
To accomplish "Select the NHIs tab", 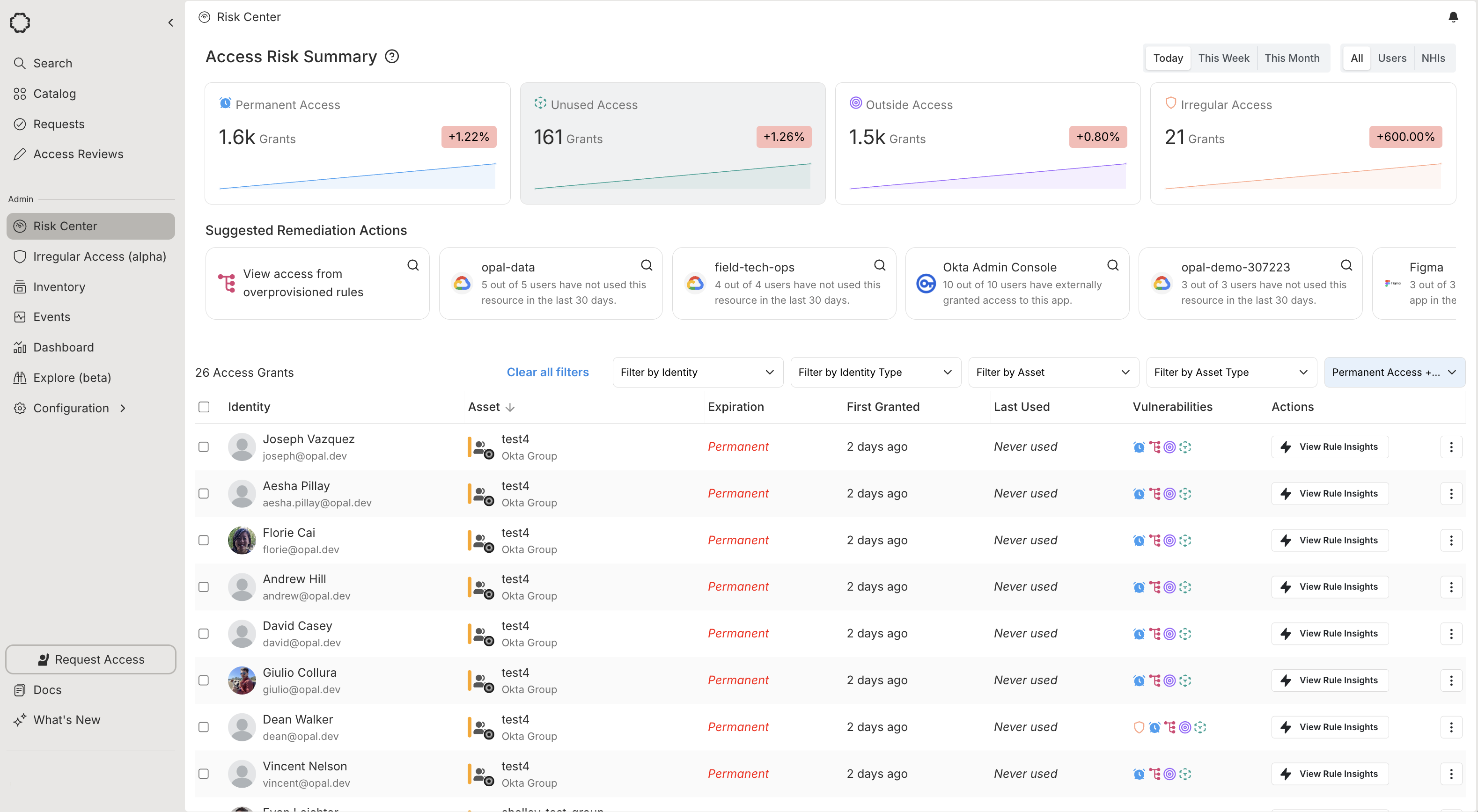I will [1433, 58].
